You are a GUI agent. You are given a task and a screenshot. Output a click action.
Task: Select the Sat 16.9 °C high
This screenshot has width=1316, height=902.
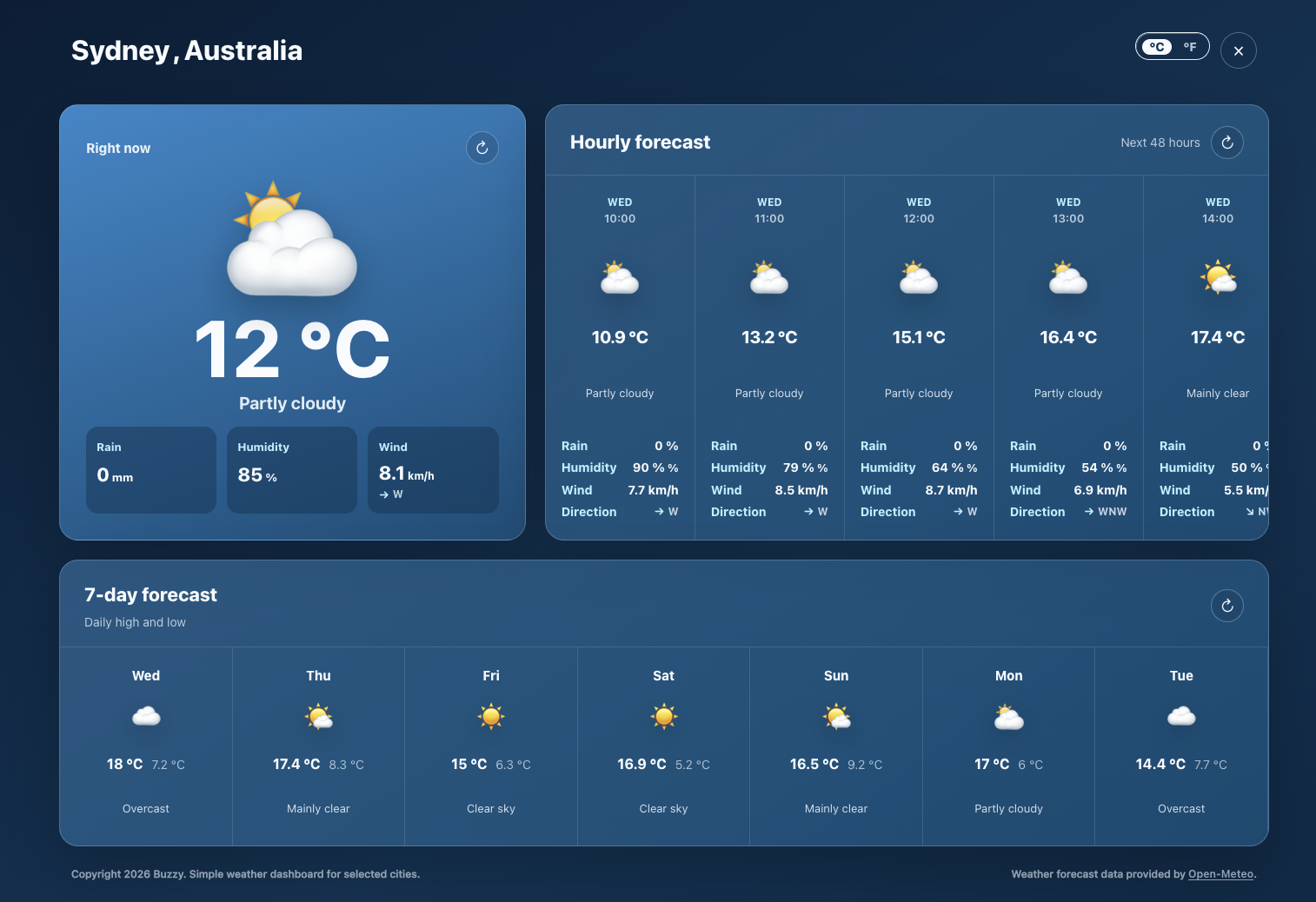pos(641,765)
